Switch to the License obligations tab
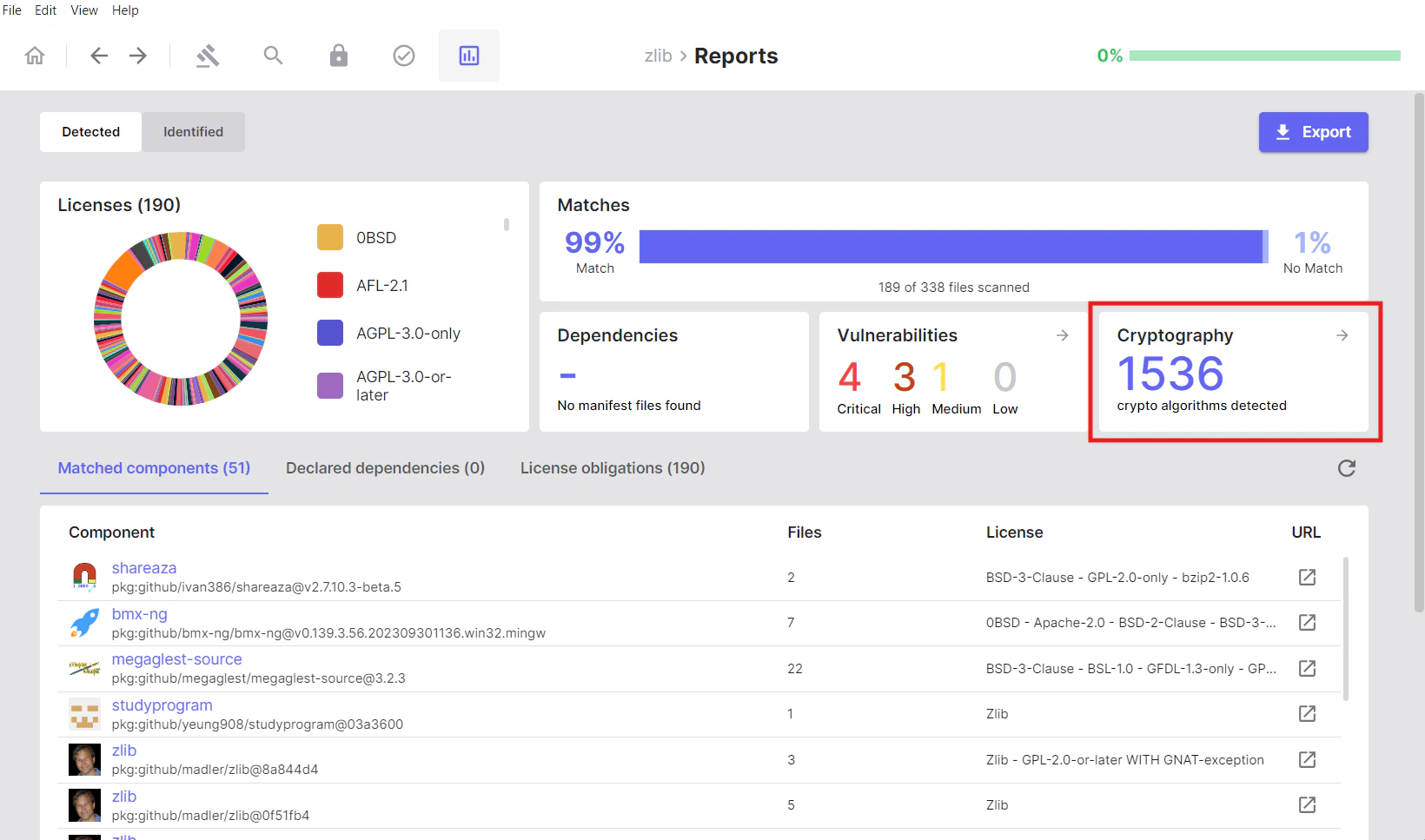The height and width of the screenshot is (840, 1425). click(612, 468)
